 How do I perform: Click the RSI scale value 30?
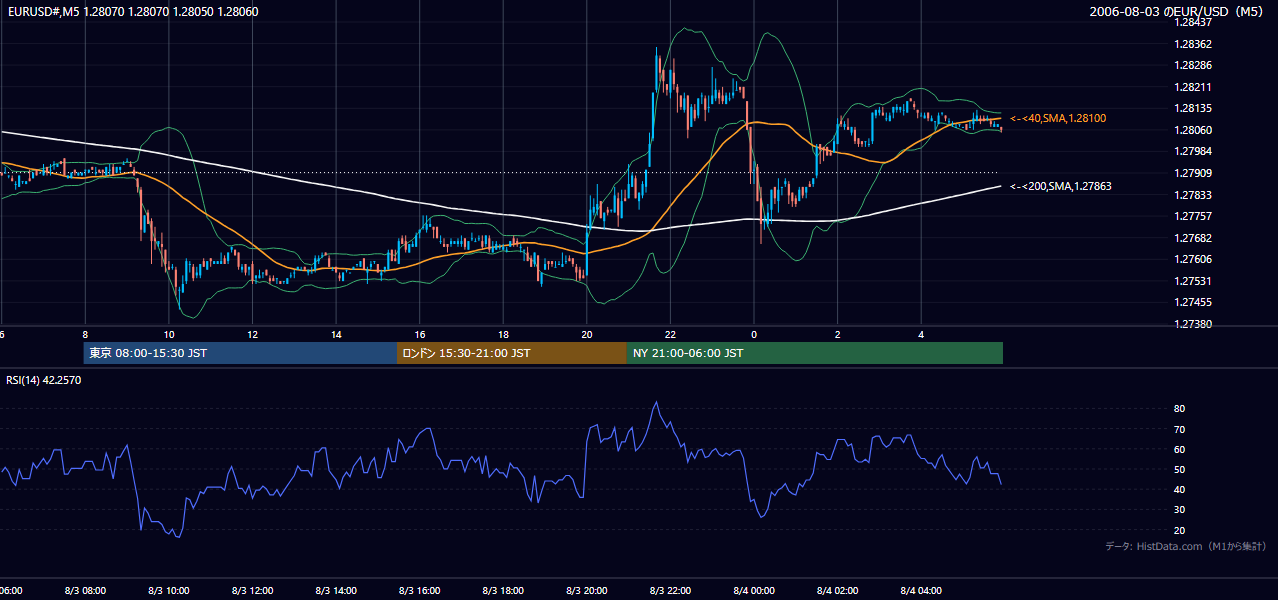click(x=1179, y=510)
